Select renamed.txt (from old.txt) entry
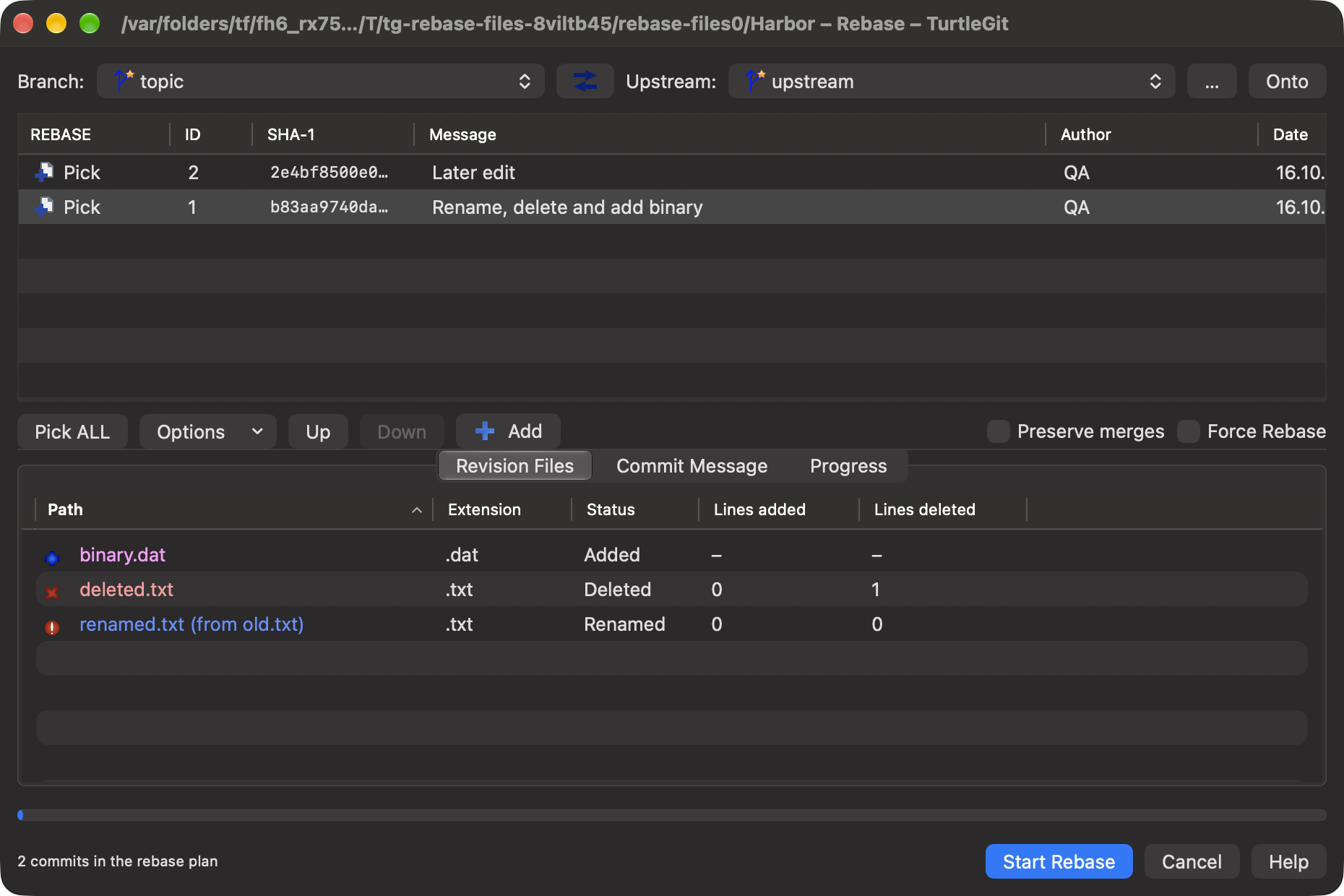Viewport: 1344px width, 896px height. 191,624
